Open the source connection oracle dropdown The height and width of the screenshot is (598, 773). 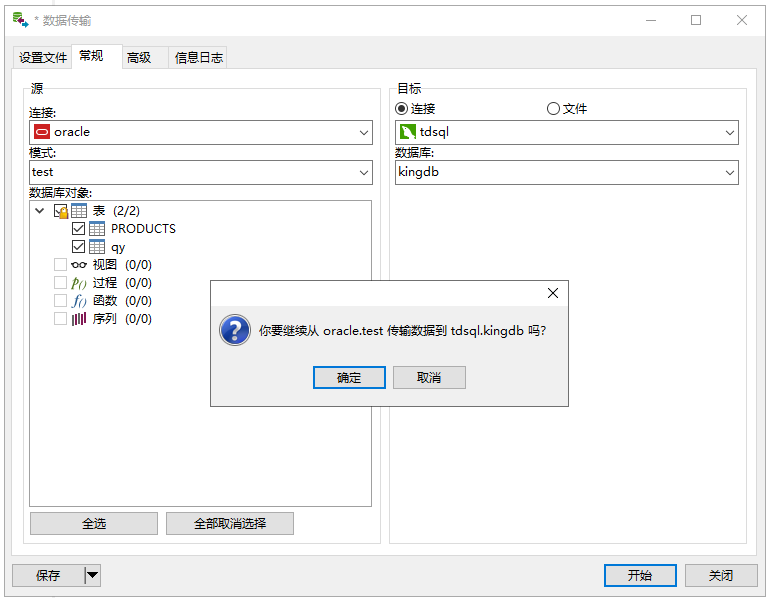pos(364,133)
